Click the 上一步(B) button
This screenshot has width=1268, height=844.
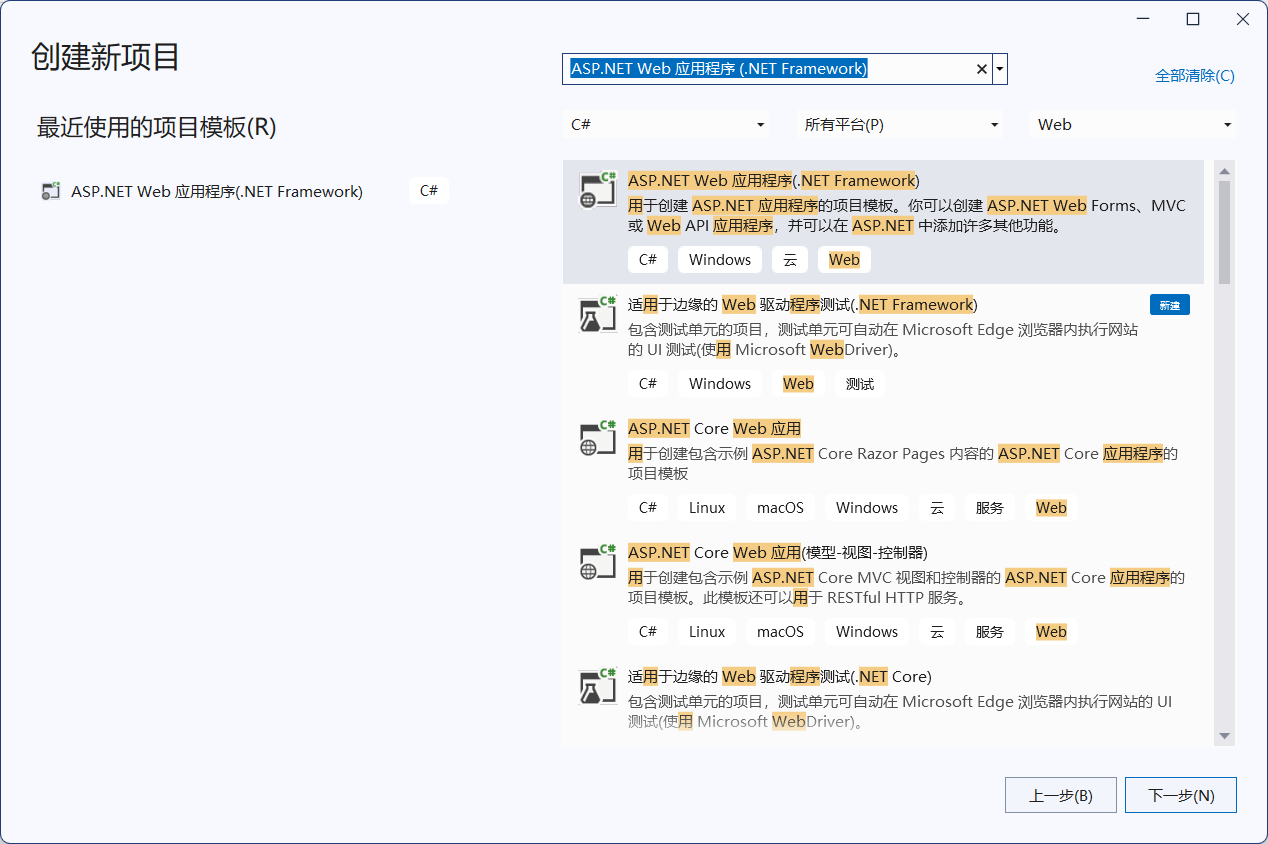pyautogui.click(x=1061, y=796)
